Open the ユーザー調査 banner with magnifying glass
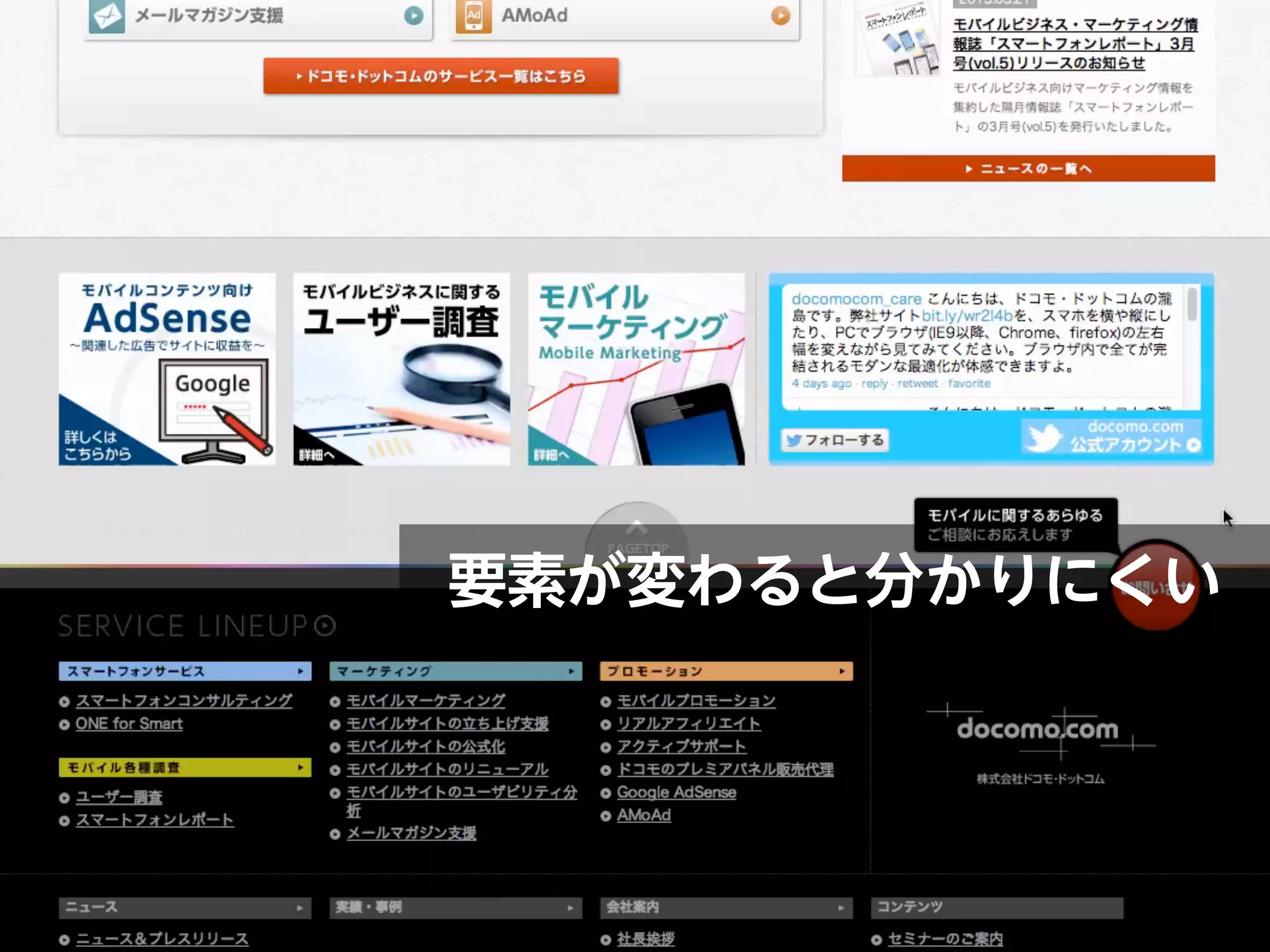 coord(402,369)
